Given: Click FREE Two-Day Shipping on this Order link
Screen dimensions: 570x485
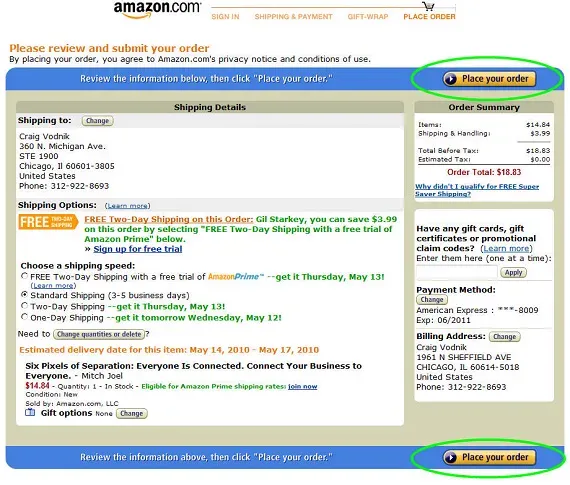Looking at the screenshot, I should [169, 219].
